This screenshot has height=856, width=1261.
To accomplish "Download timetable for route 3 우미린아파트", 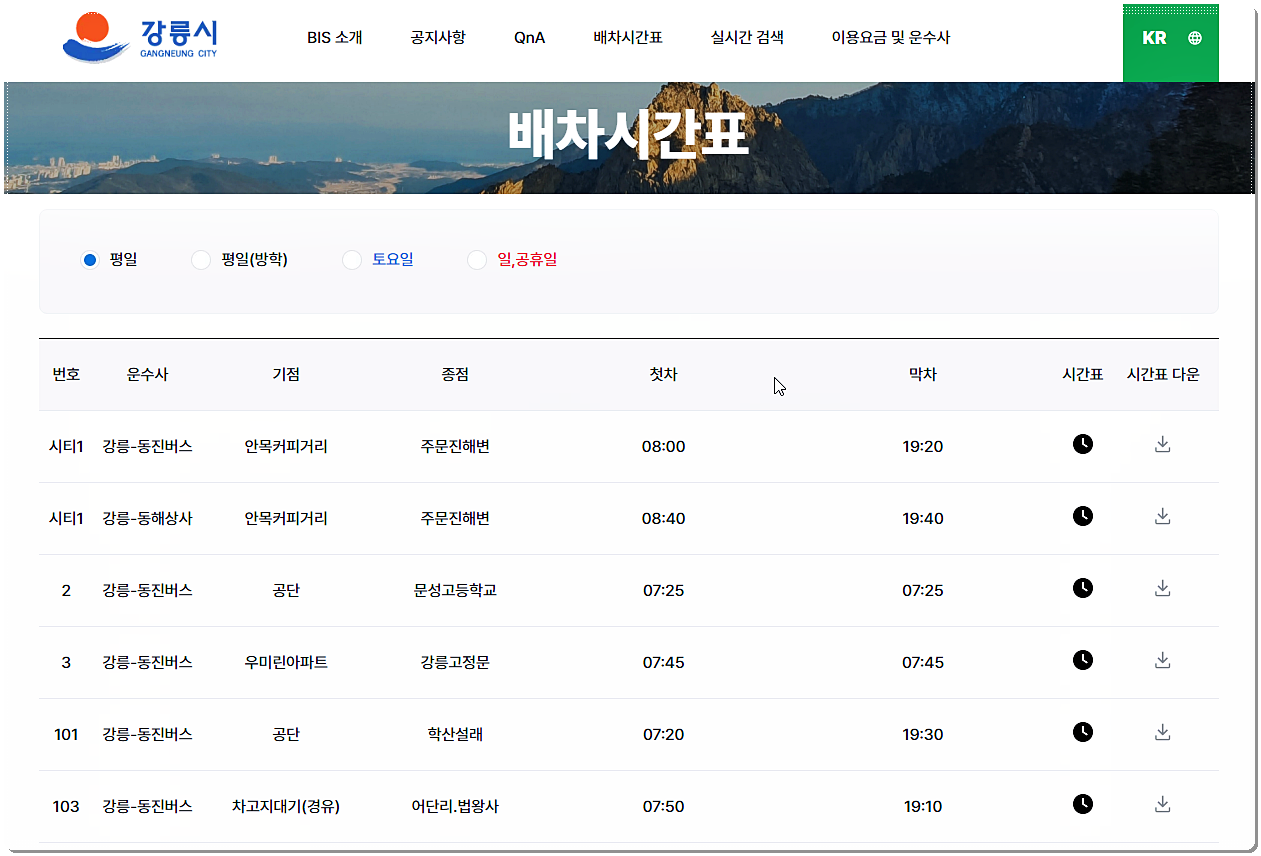I will [x=1162, y=660].
